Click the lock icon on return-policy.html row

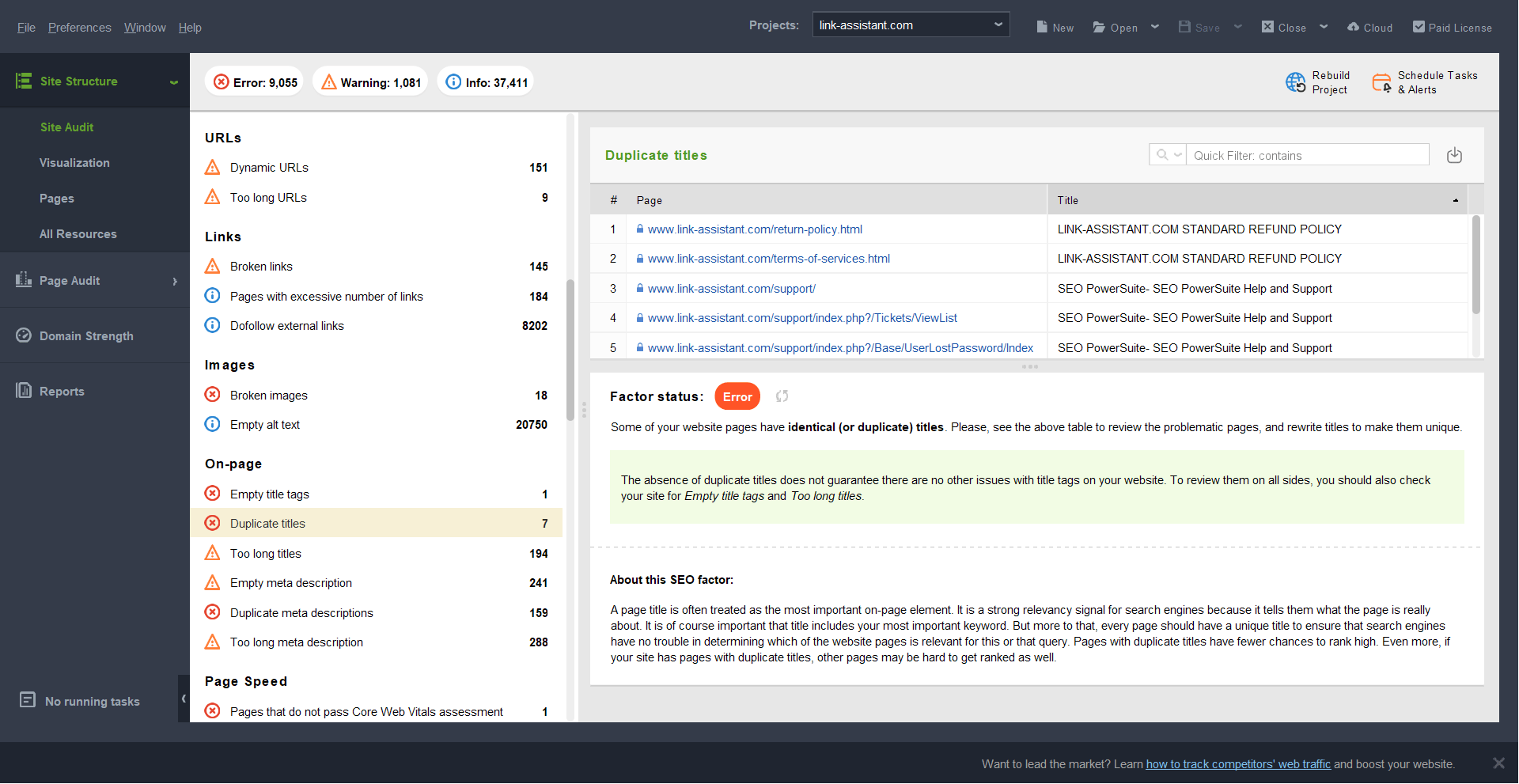[640, 229]
